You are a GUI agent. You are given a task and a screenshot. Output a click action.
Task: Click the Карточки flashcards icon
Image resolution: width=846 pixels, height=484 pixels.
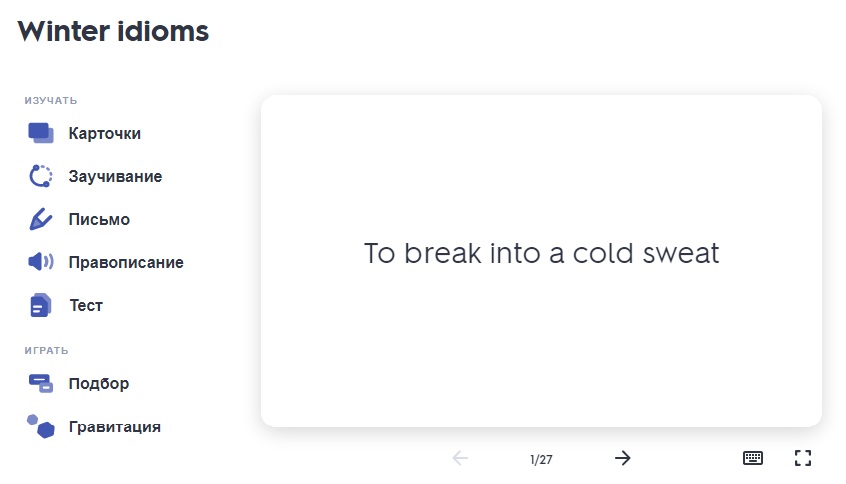coord(40,133)
